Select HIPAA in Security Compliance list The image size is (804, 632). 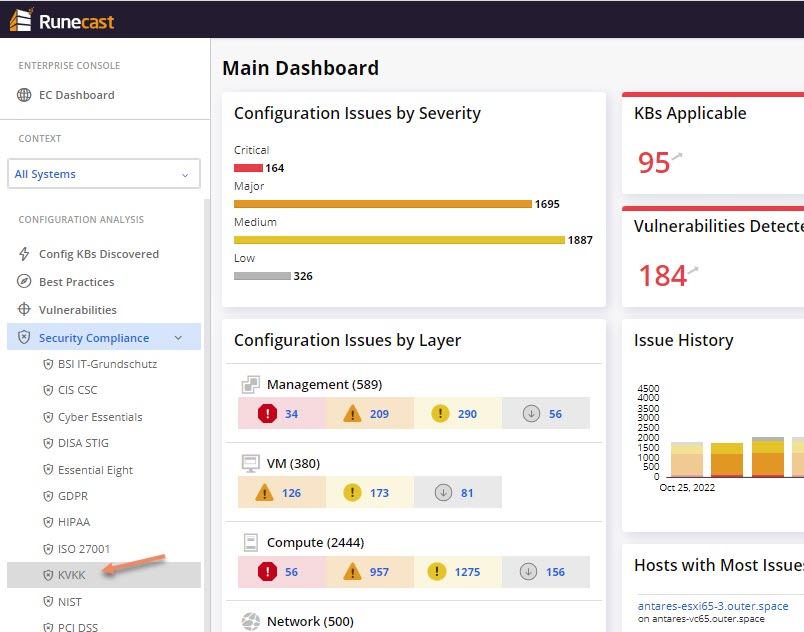(x=74, y=522)
